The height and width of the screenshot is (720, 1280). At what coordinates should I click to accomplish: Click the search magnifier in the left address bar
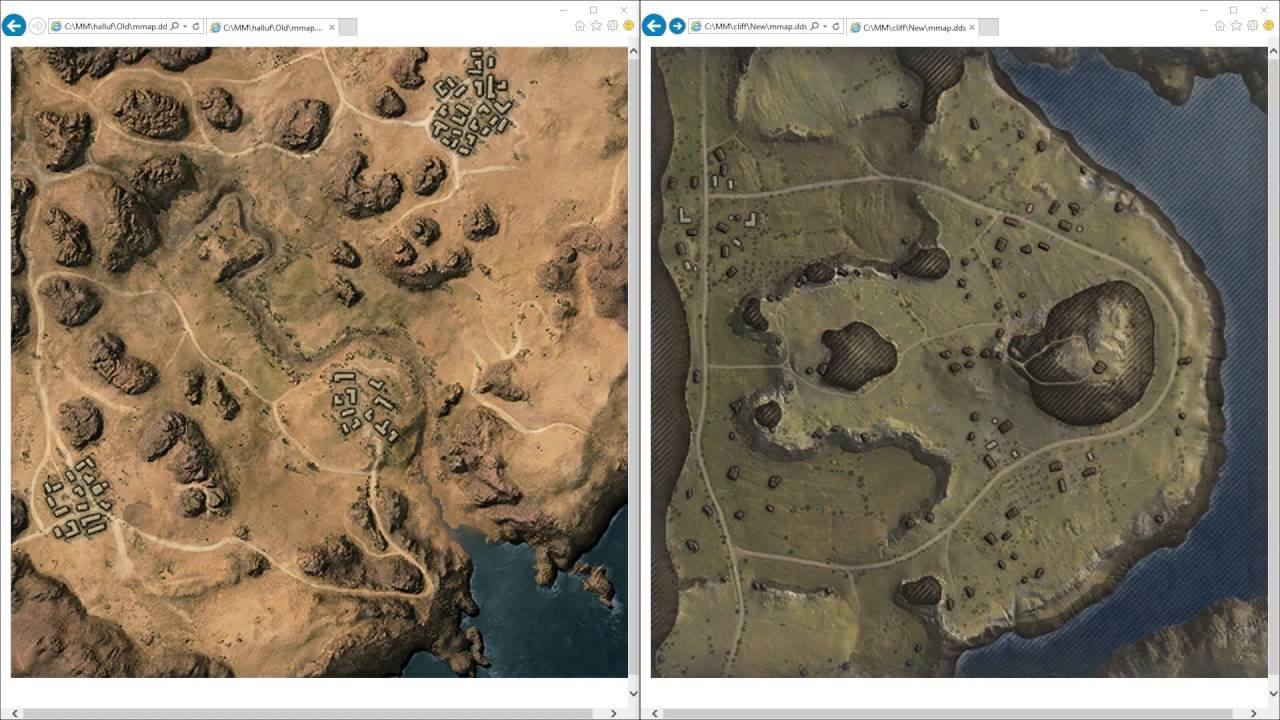(x=175, y=27)
